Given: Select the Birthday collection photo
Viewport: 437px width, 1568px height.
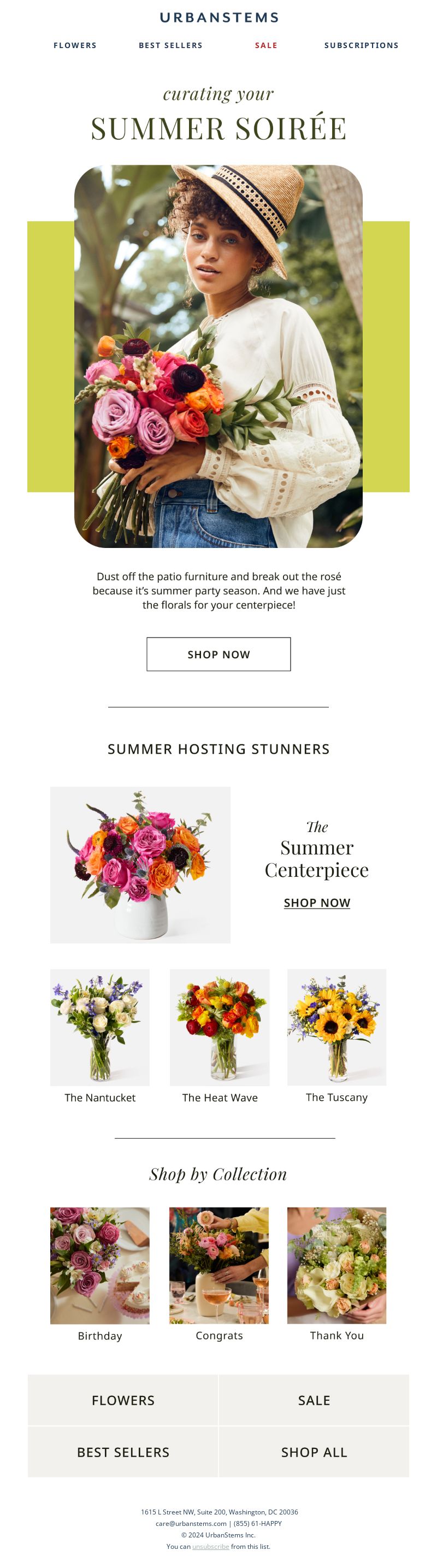Looking at the screenshot, I should pos(100,1265).
